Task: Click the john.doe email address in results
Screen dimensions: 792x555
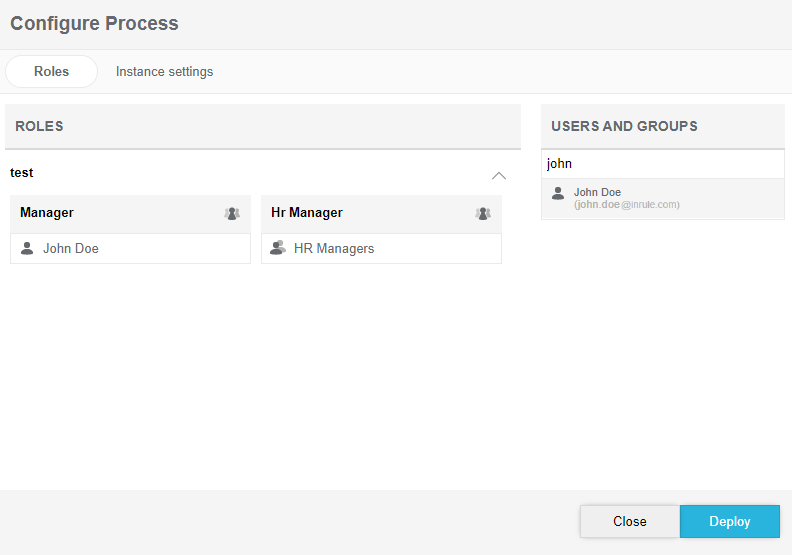Action: point(626,205)
